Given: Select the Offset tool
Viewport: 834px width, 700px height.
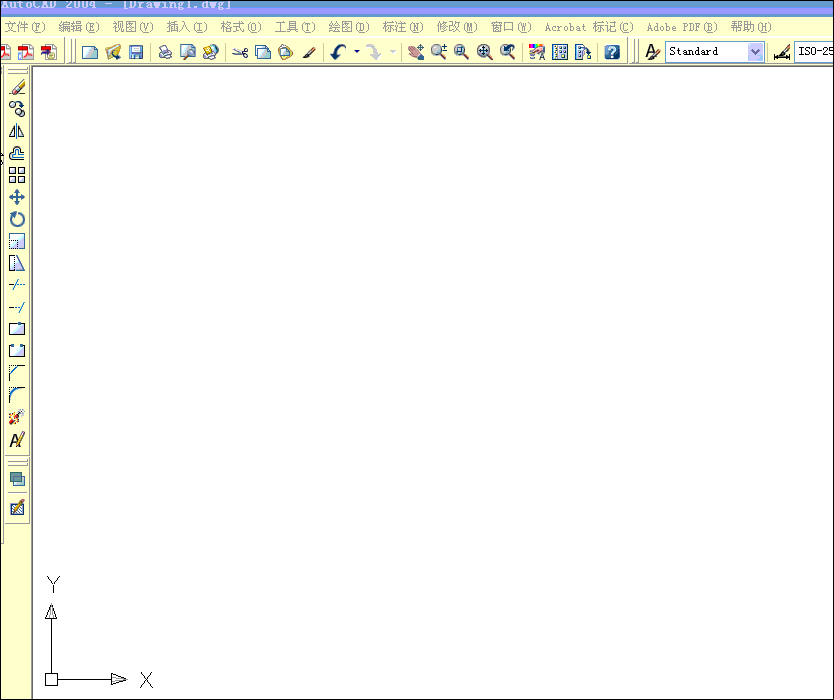Looking at the screenshot, I should point(17,153).
